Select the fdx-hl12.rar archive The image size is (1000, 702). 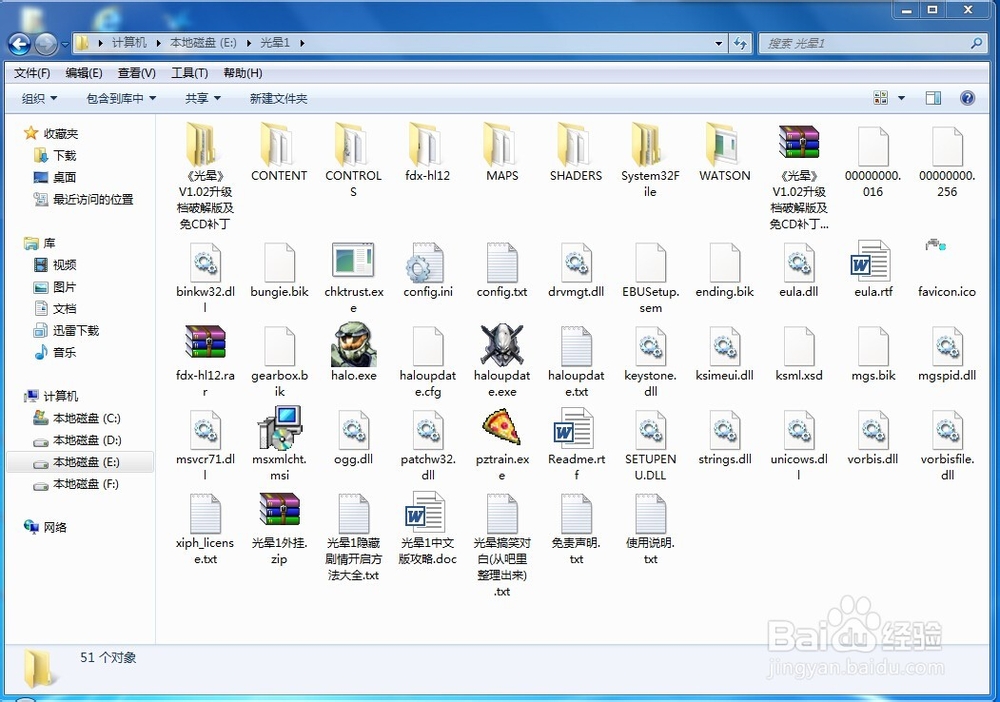tap(205, 342)
